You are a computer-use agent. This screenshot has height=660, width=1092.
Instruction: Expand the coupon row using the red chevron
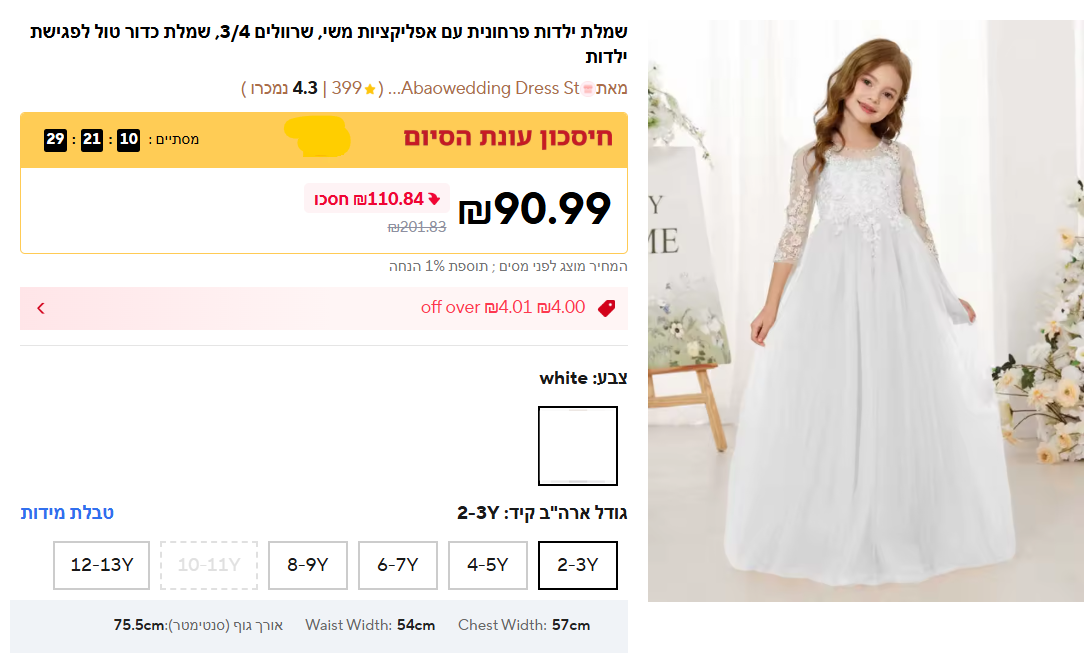point(41,308)
